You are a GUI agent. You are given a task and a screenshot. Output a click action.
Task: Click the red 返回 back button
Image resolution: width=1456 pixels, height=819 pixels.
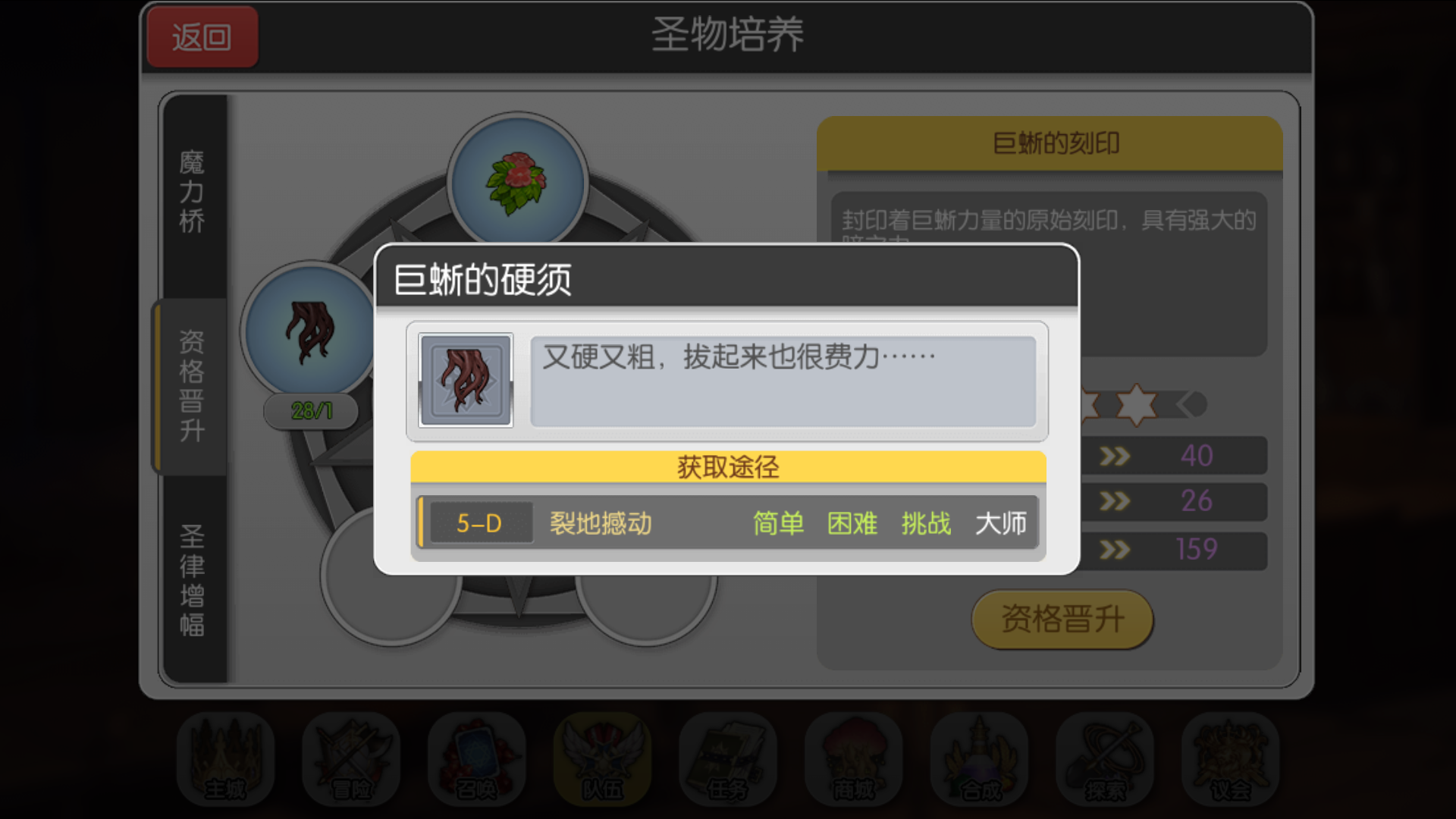coord(202,36)
